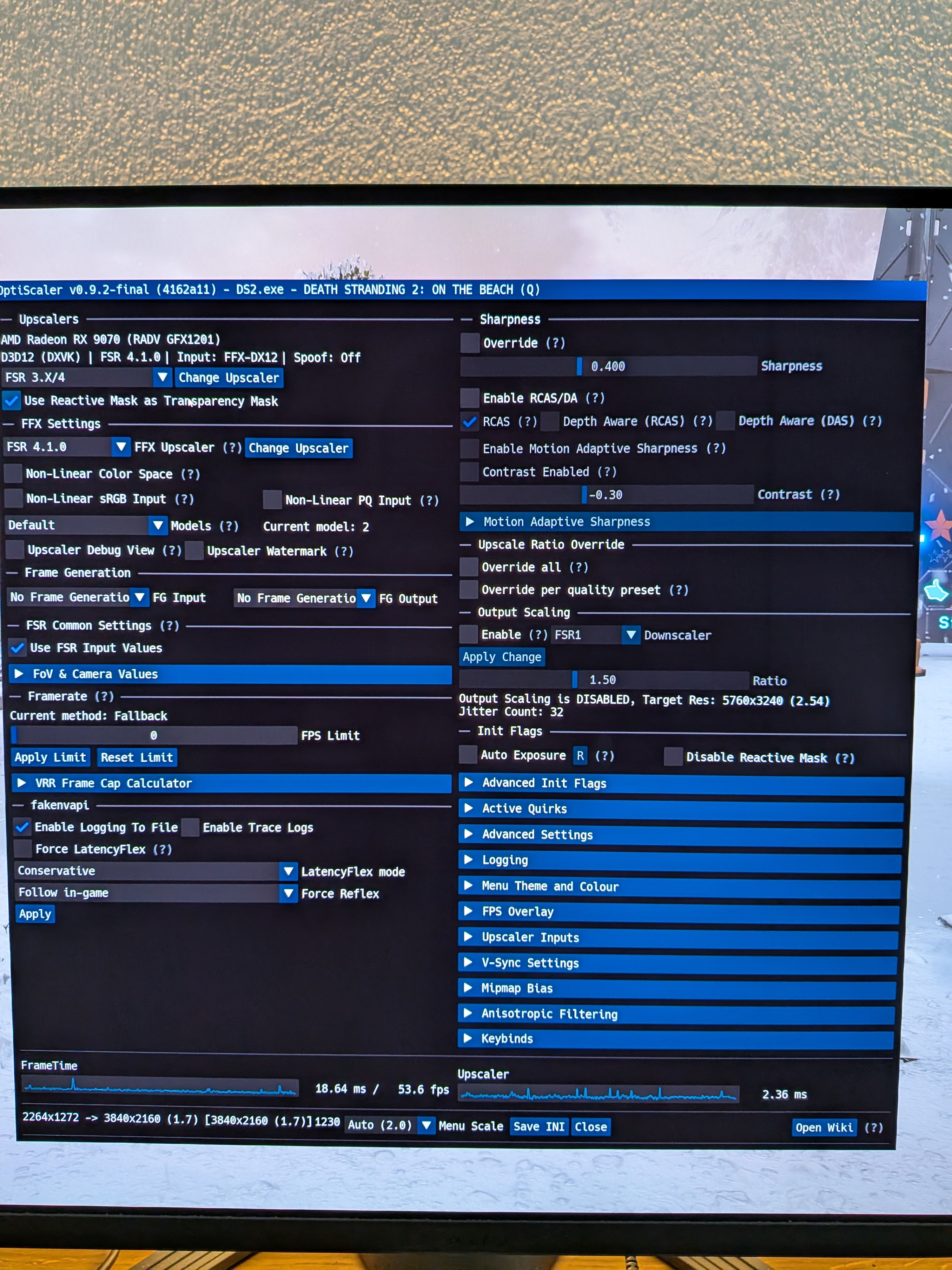
Task: Enable Override per quality preset
Action: click(469, 590)
